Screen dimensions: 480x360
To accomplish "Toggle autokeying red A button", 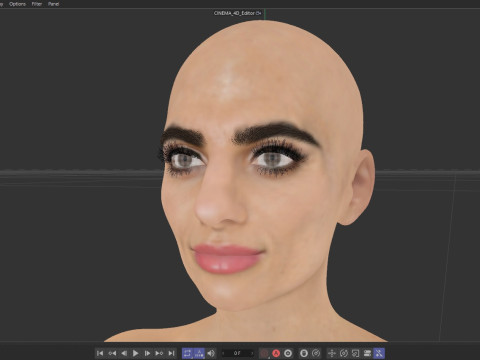I will coord(276,353).
